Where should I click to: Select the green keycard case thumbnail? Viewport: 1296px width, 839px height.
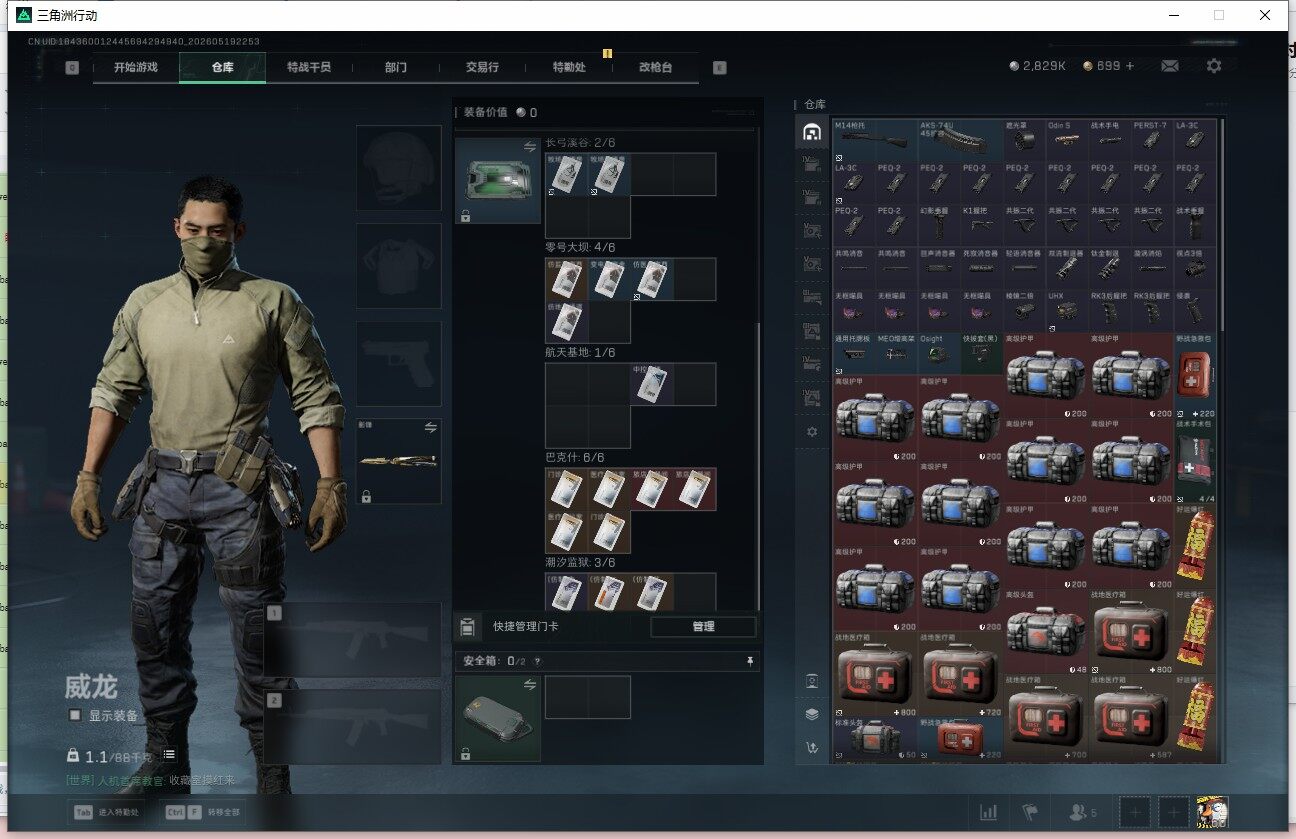point(497,181)
